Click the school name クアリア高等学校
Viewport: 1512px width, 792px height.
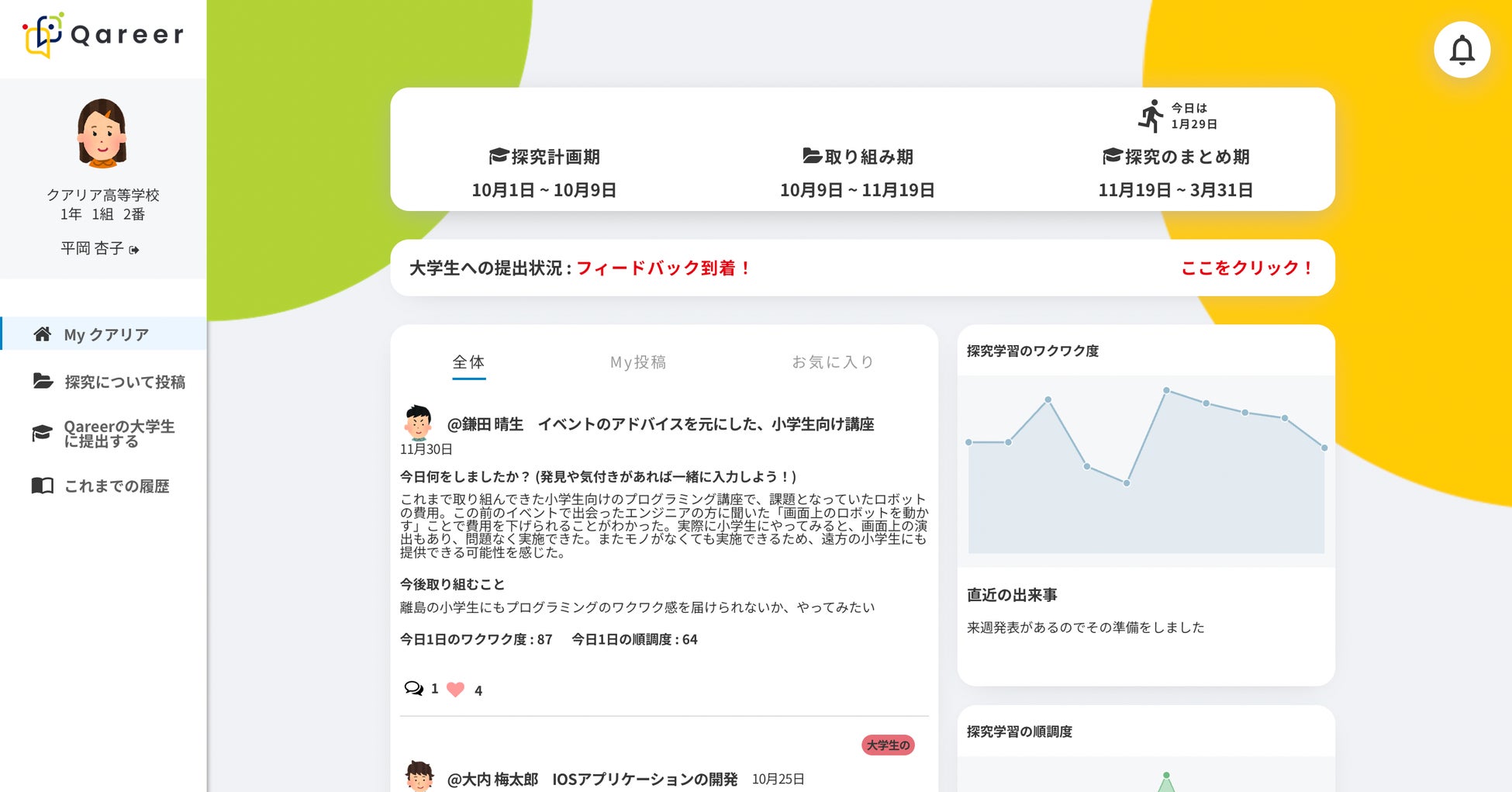[x=103, y=195]
